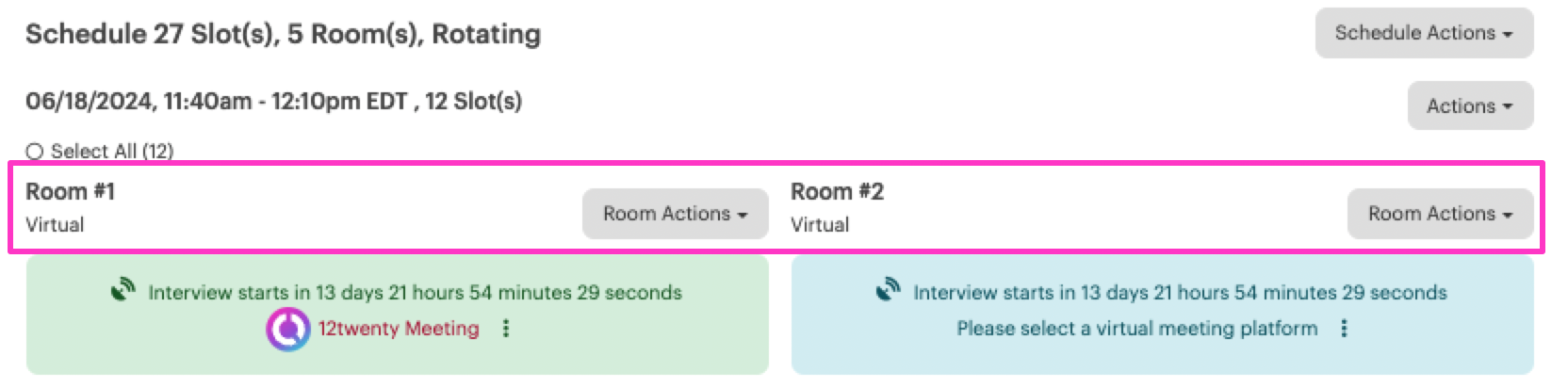Image resolution: width=1568 pixels, height=388 pixels.
Task: Select the Room #1 heading
Action: coord(70,192)
